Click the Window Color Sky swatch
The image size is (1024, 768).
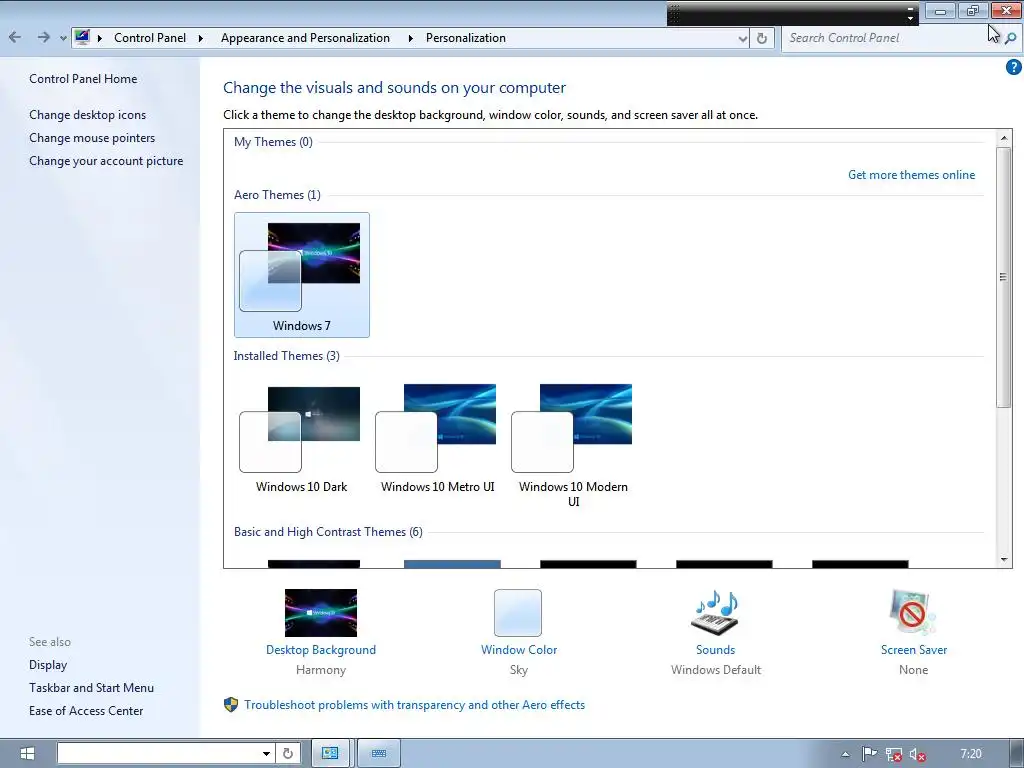518,613
